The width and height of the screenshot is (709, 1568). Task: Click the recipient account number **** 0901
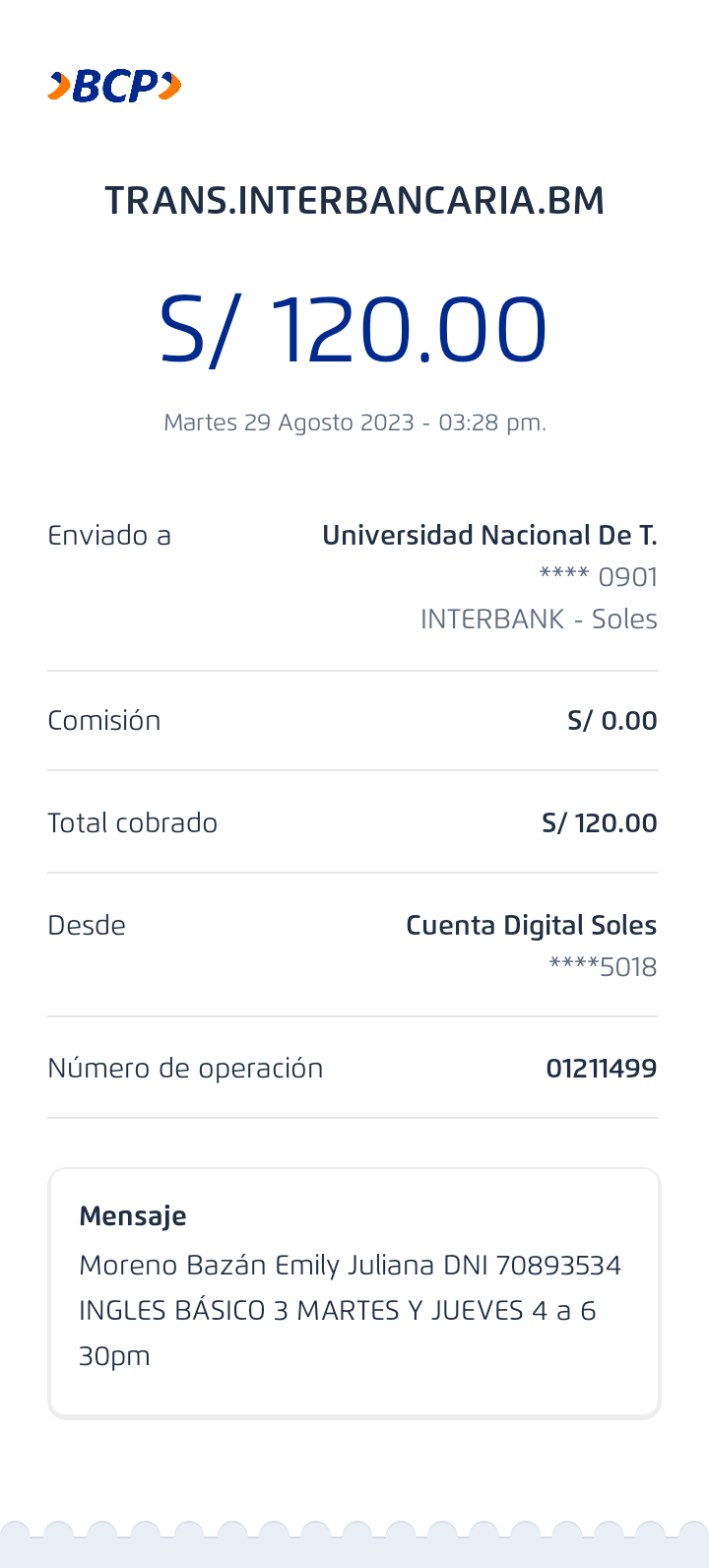(598, 577)
